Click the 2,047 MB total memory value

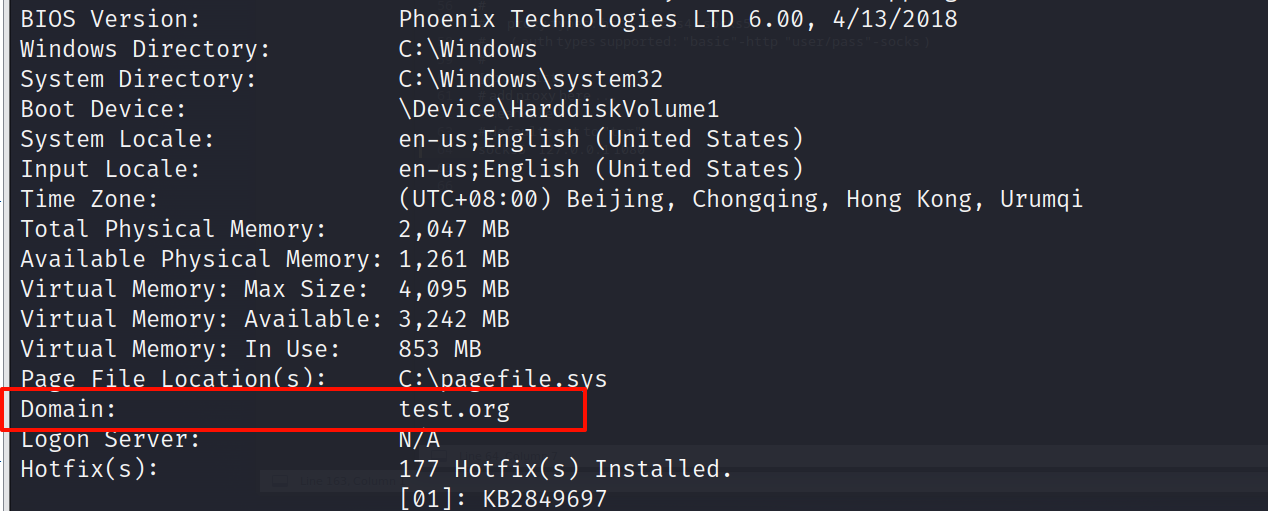(454, 229)
